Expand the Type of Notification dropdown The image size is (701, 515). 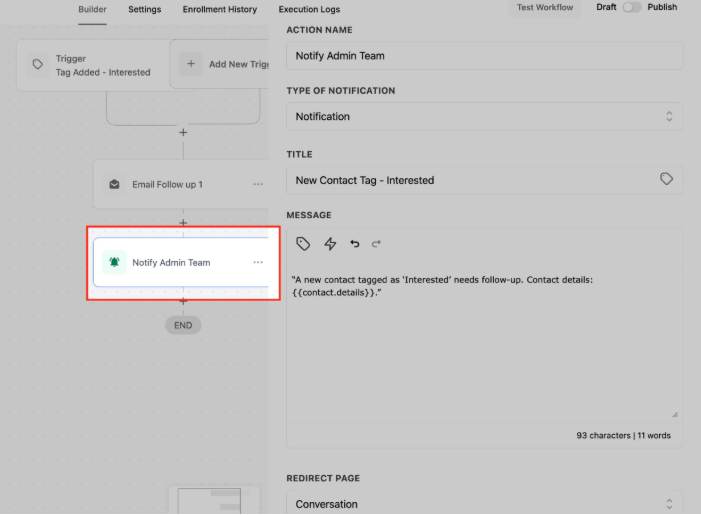[484, 117]
